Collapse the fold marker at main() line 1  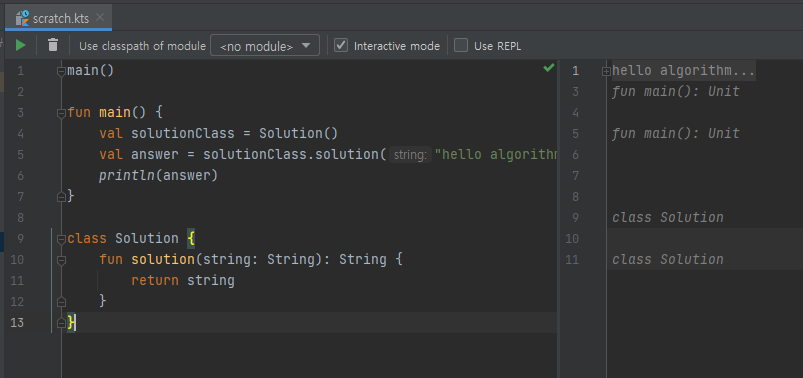click(x=61, y=71)
